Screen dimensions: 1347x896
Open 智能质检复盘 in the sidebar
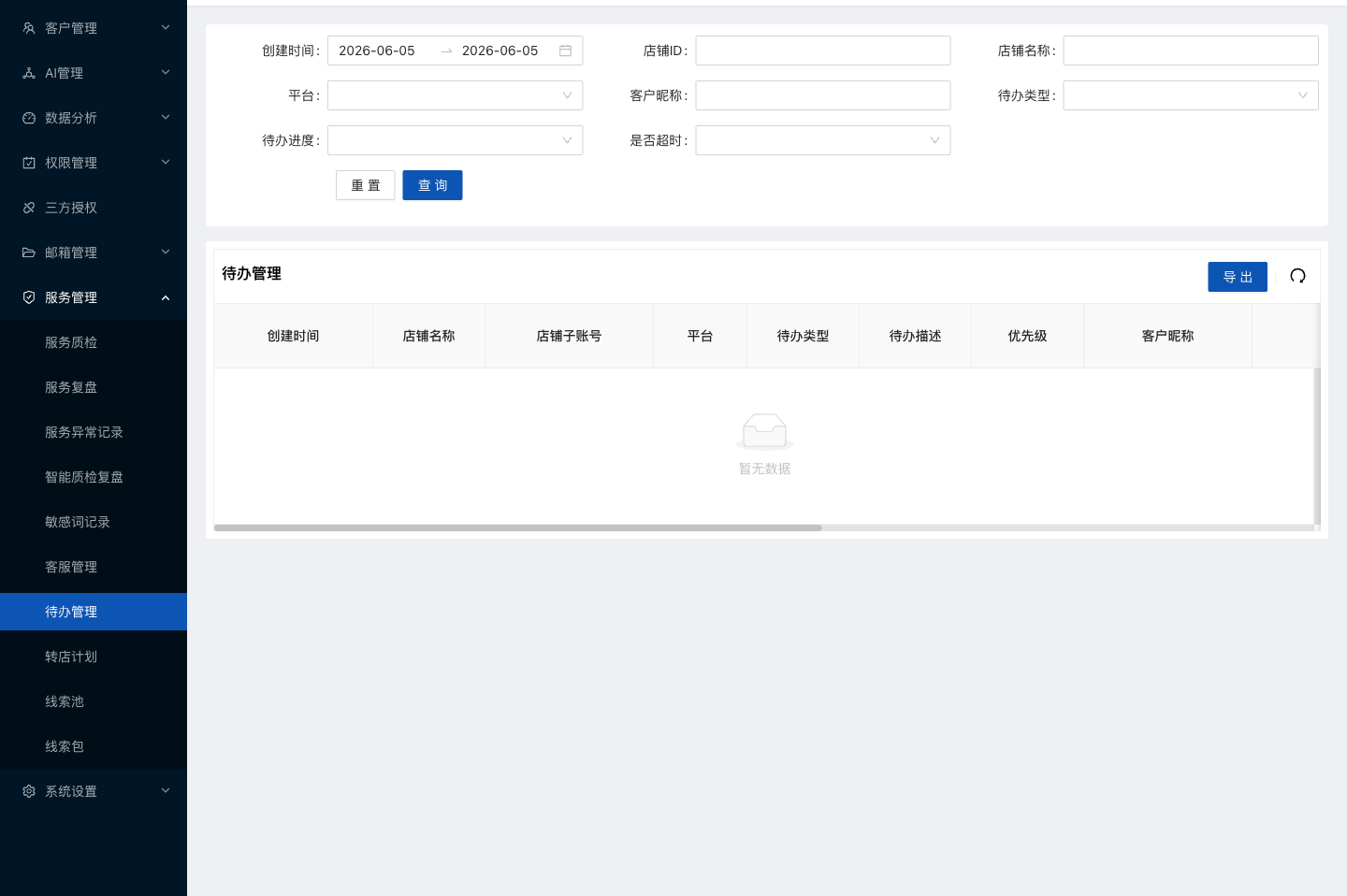pyautogui.click(x=94, y=477)
